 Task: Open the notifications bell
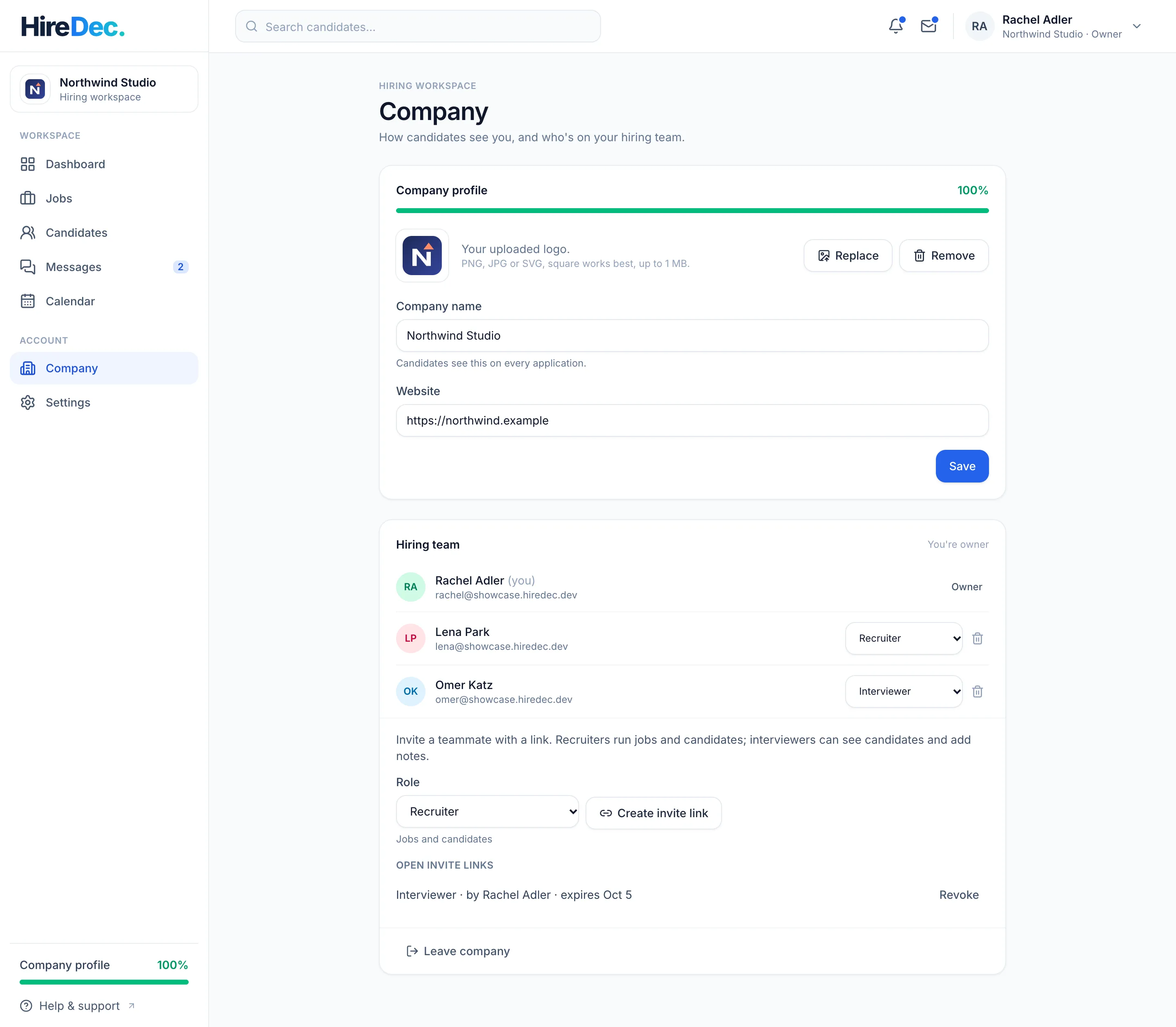pos(895,27)
